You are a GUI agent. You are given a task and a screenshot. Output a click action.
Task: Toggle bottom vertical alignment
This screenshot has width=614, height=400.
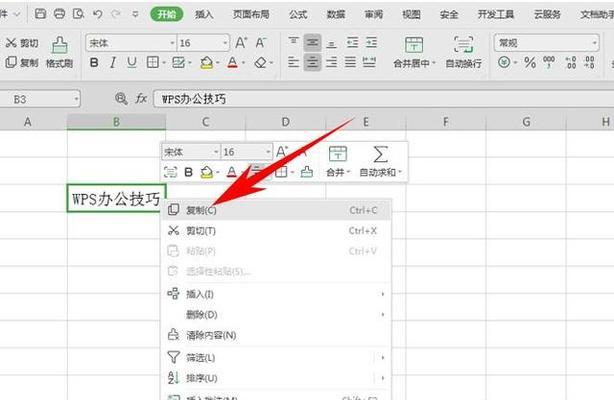pyautogui.click(x=332, y=43)
